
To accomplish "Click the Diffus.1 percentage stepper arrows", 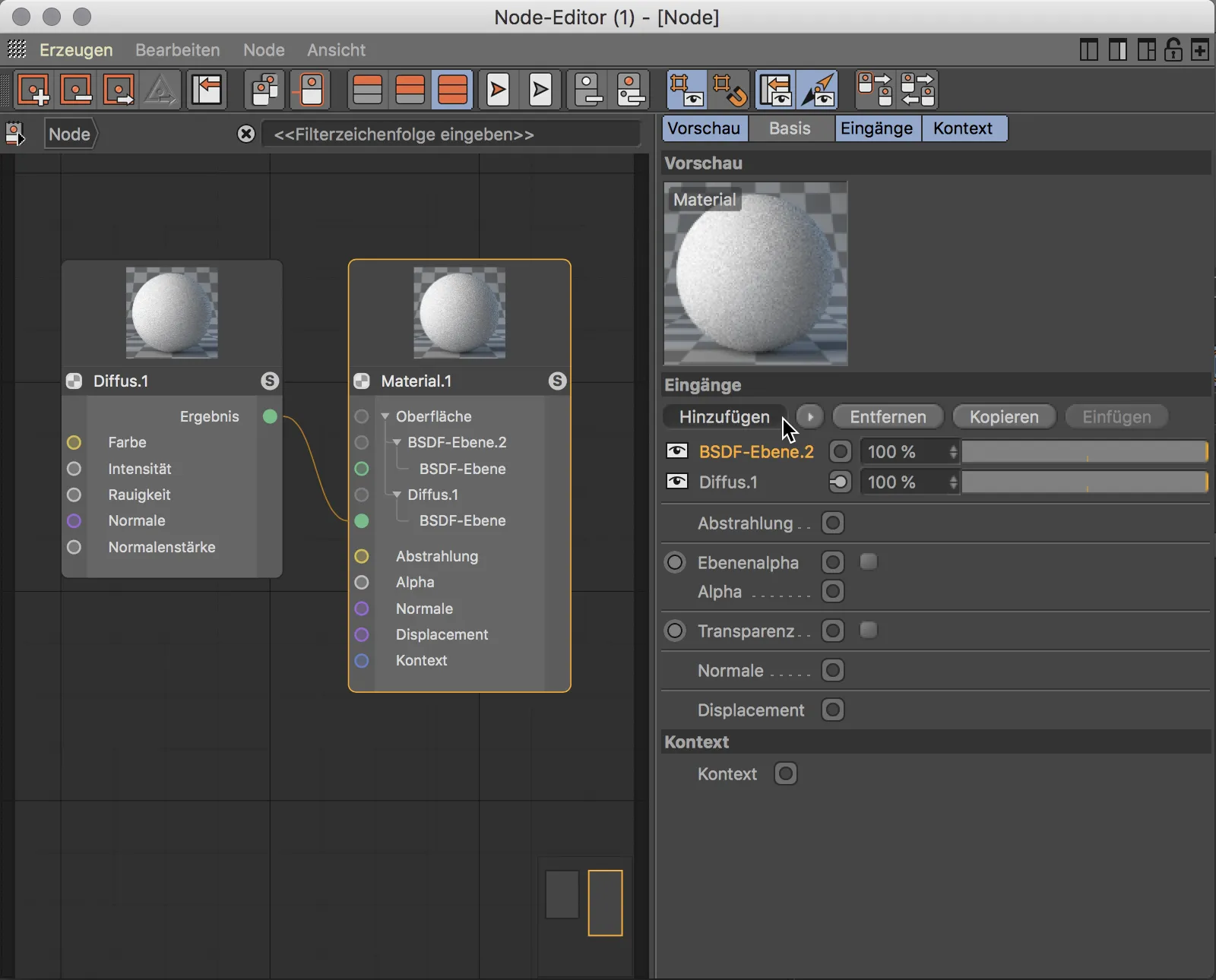I will tap(953, 482).
